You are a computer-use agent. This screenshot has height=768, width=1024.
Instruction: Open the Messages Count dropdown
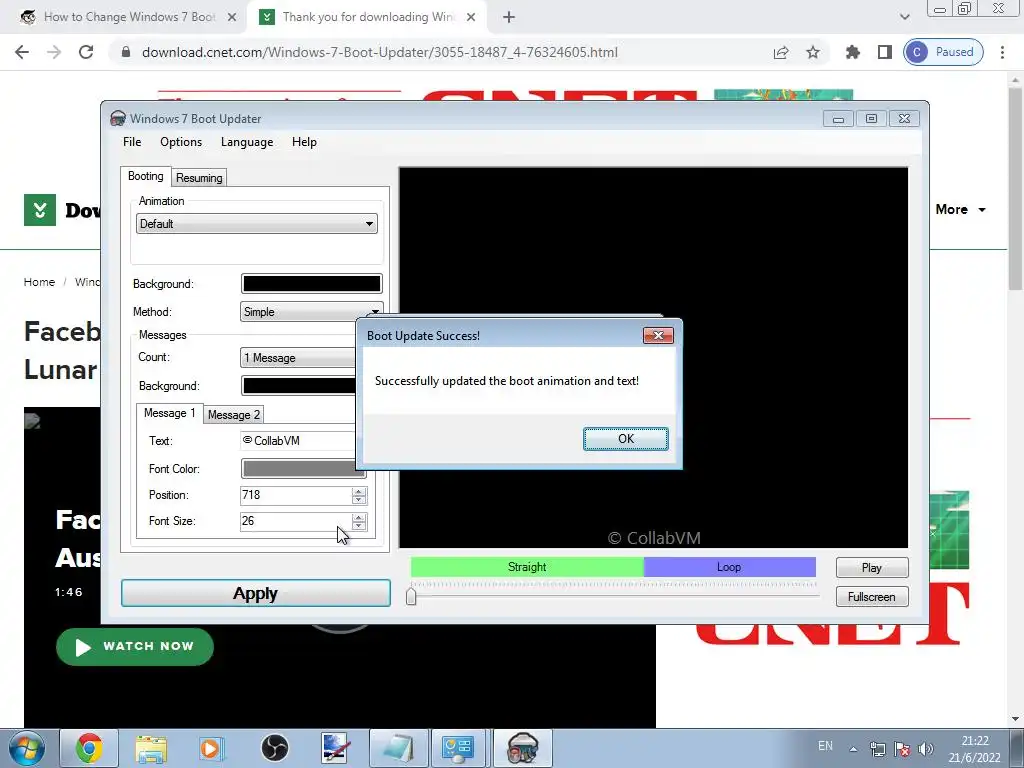(298, 358)
